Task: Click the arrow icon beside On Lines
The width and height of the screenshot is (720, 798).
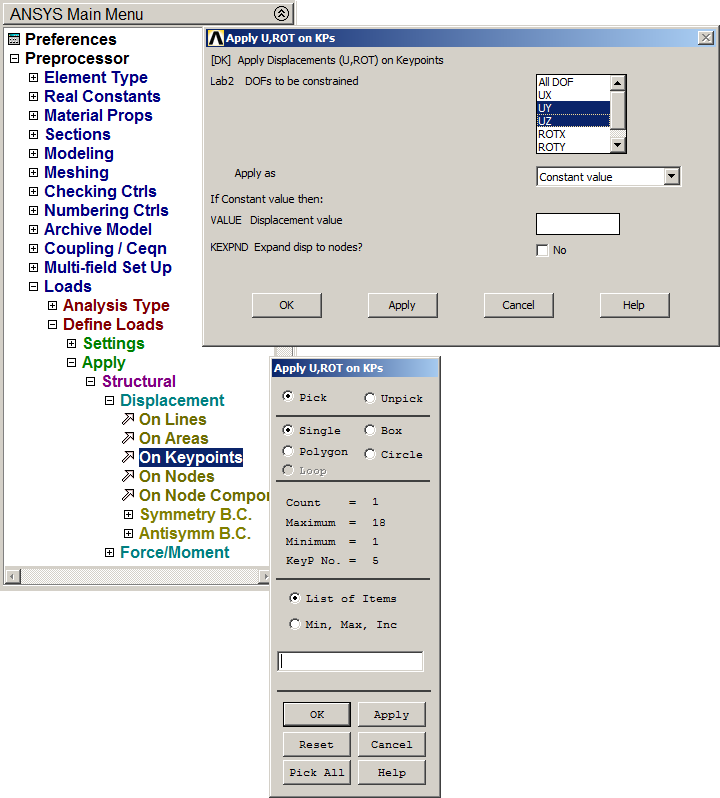Action: (127, 420)
